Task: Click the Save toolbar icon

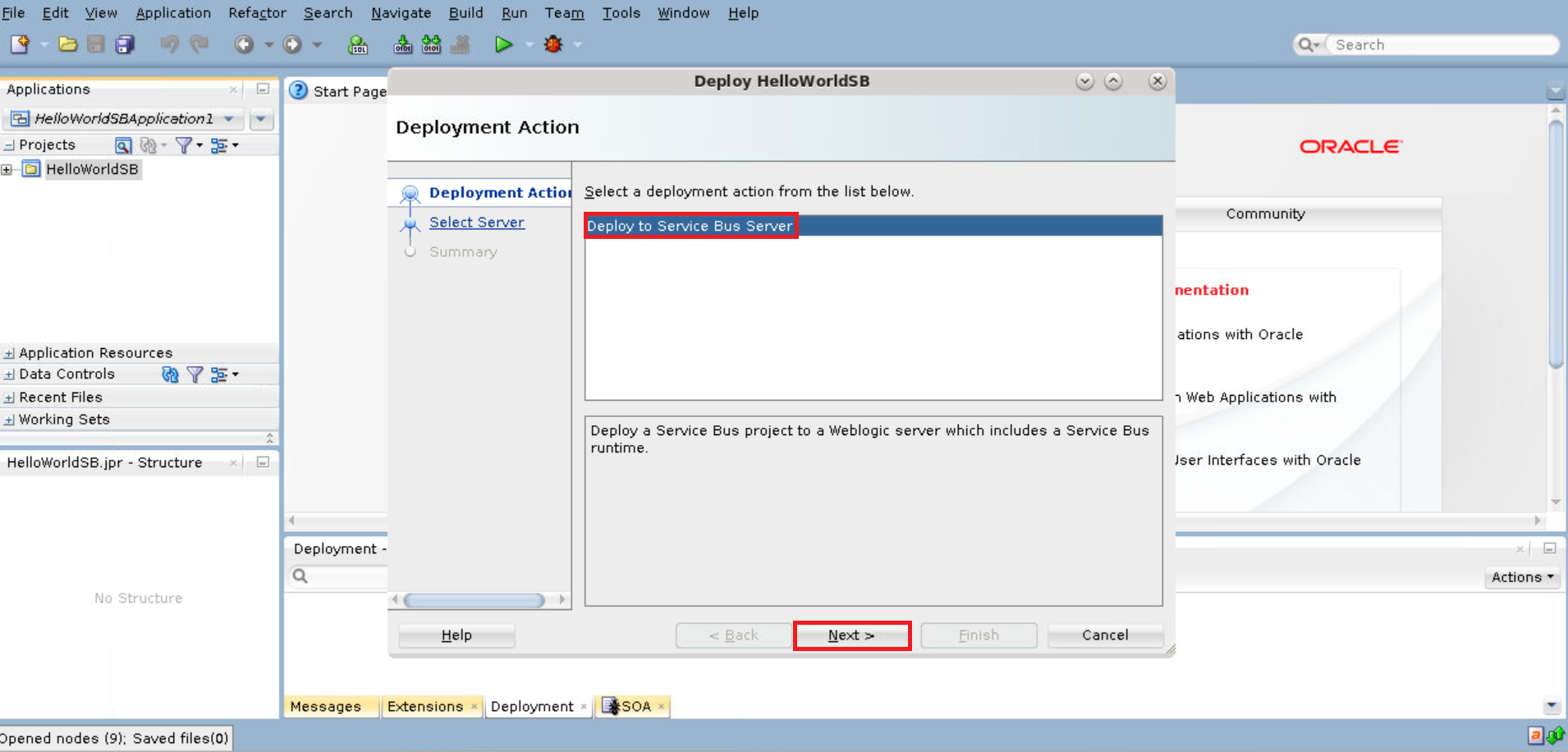Action: (96, 44)
